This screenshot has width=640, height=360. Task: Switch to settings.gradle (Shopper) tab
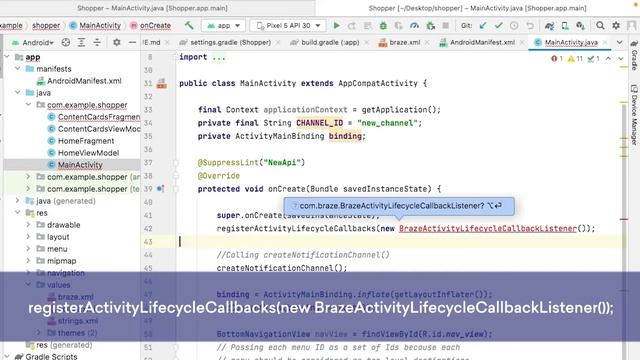pos(230,42)
